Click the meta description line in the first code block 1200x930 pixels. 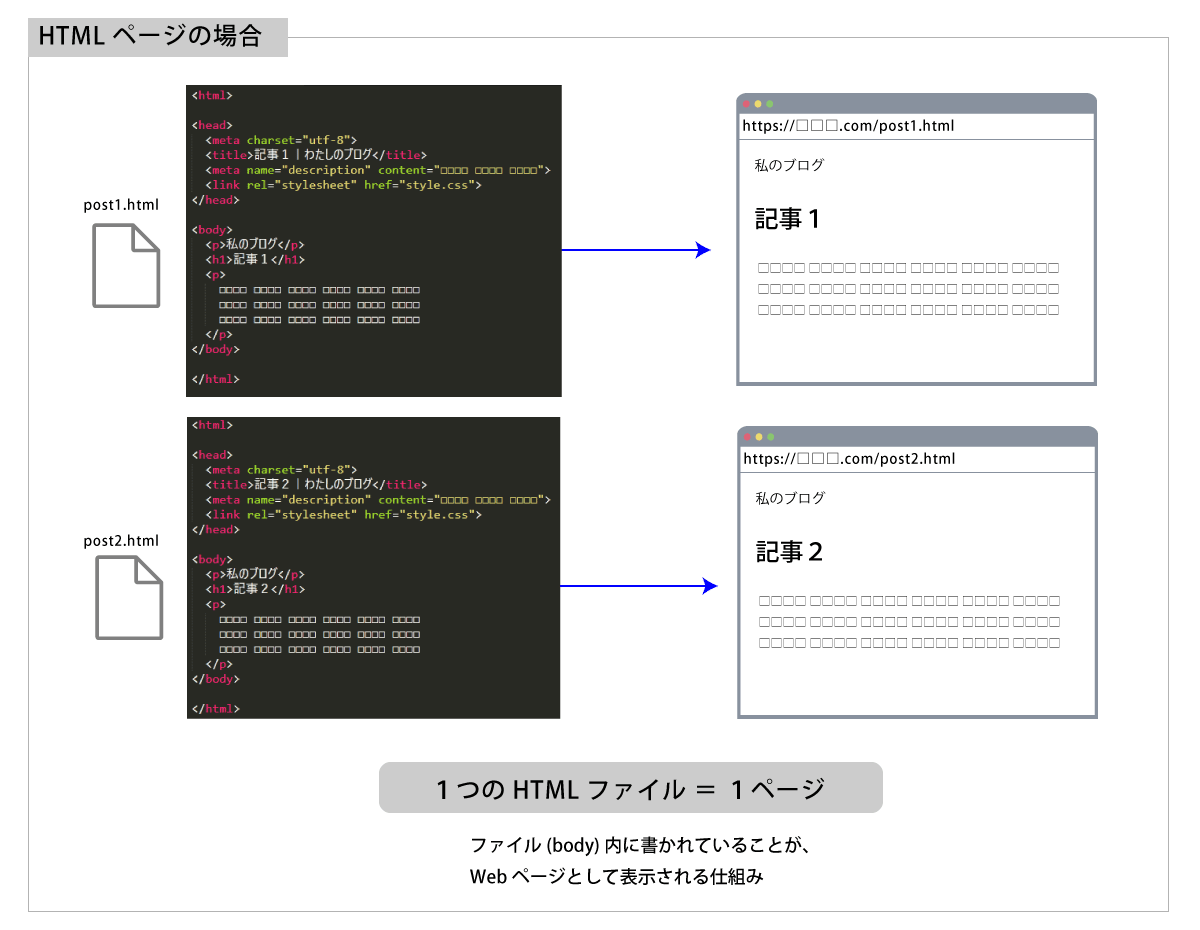pyautogui.click(x=378, y=170)
